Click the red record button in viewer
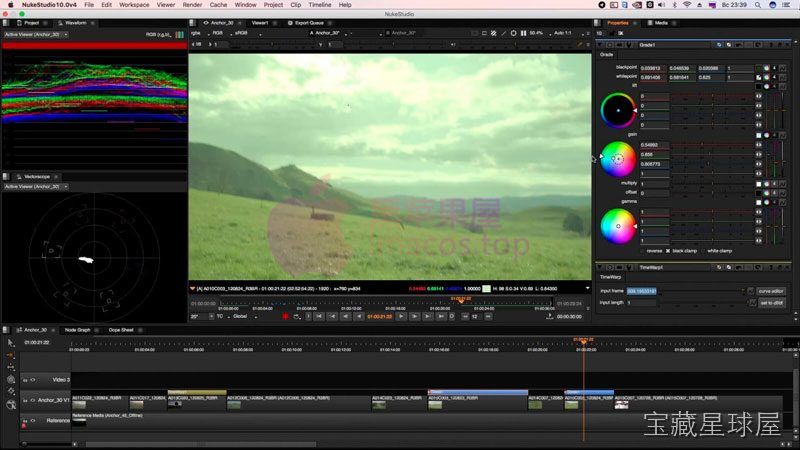This screenshot has width=800, height=450. 285,316
